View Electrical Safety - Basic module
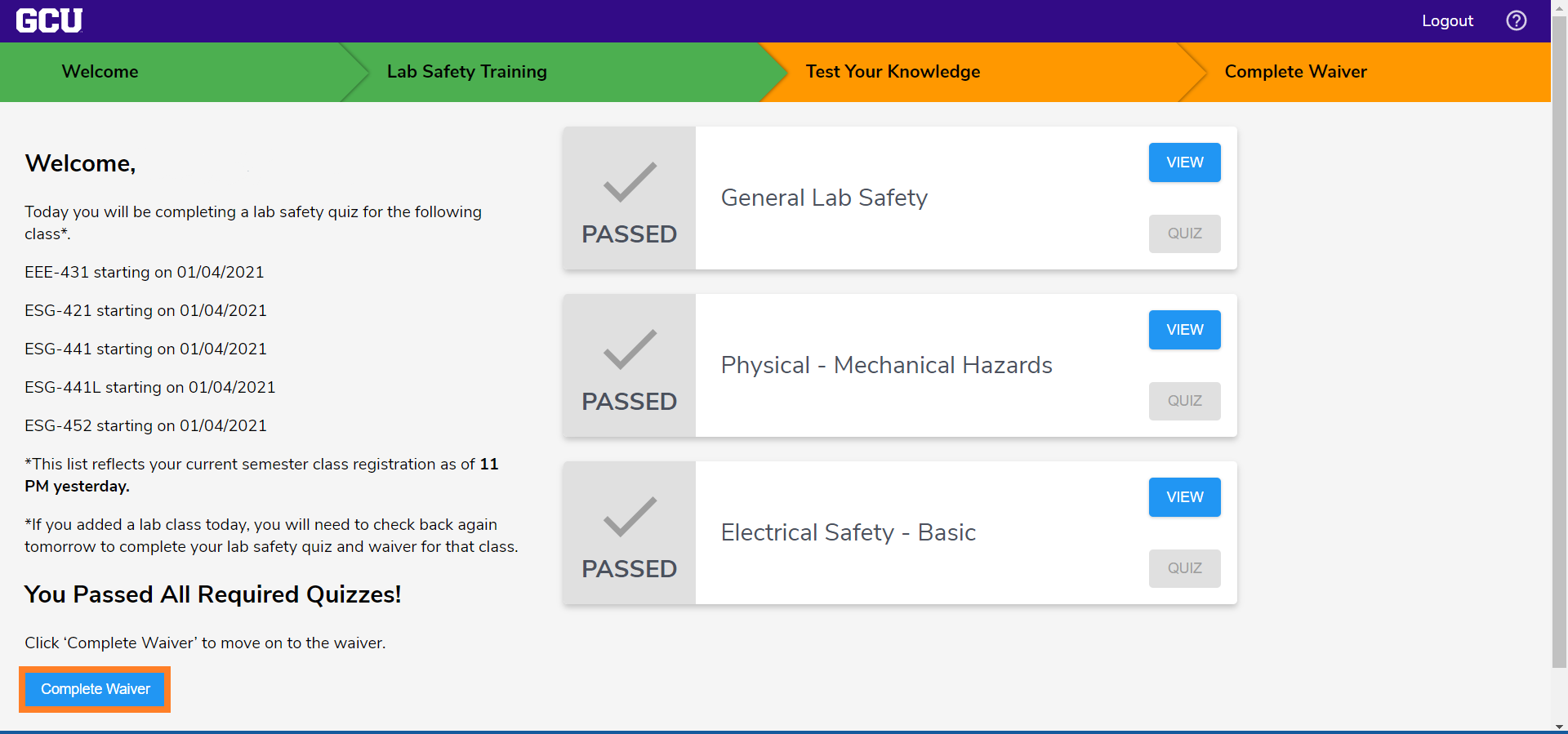 coord(1184,497)
